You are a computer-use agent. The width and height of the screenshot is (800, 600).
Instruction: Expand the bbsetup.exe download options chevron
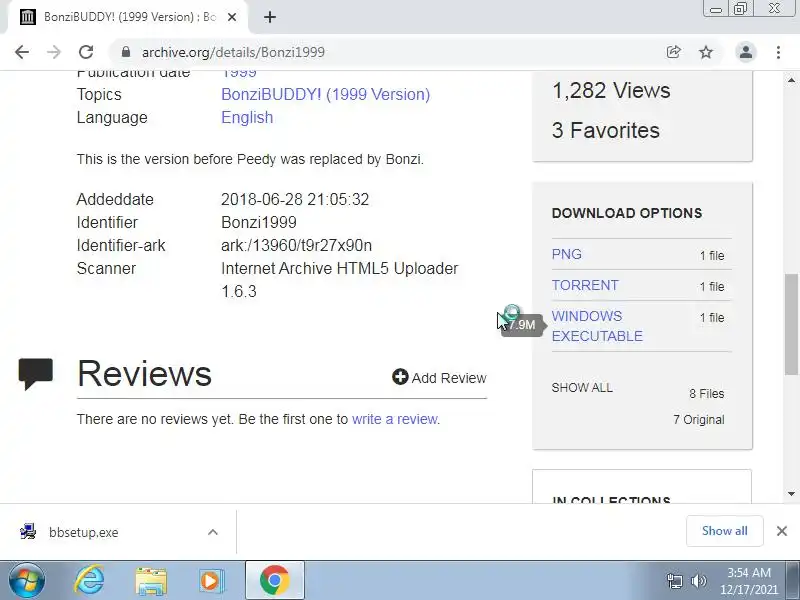click(213, 532)
